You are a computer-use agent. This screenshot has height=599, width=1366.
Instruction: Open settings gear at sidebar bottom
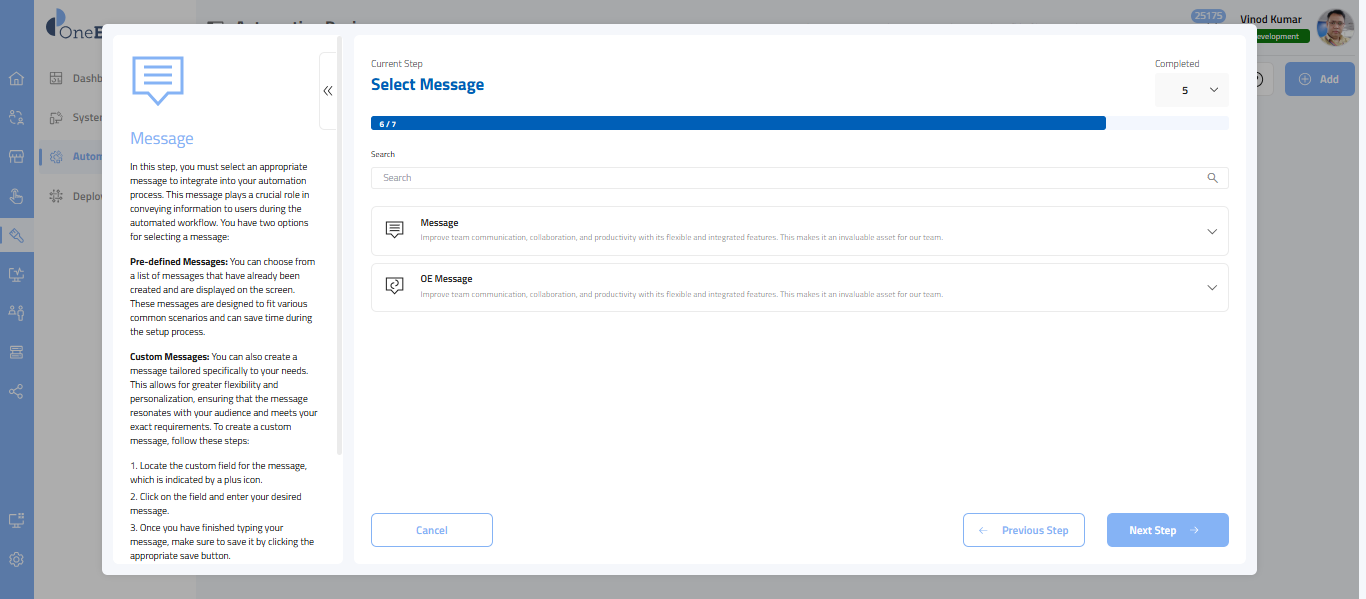click(x=16, y=559)
